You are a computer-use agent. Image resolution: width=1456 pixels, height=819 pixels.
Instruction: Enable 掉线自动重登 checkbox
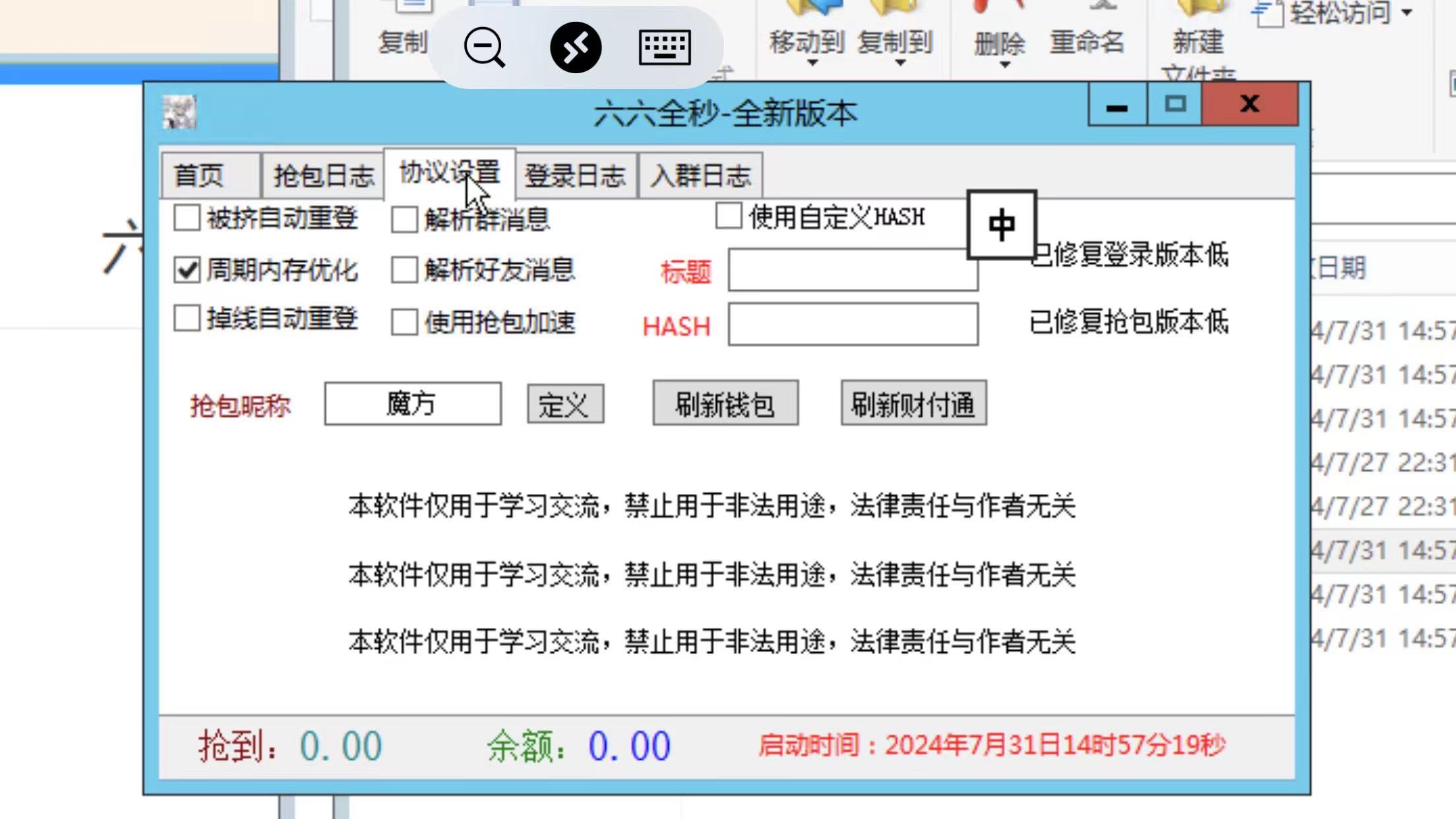pos(187,318)
